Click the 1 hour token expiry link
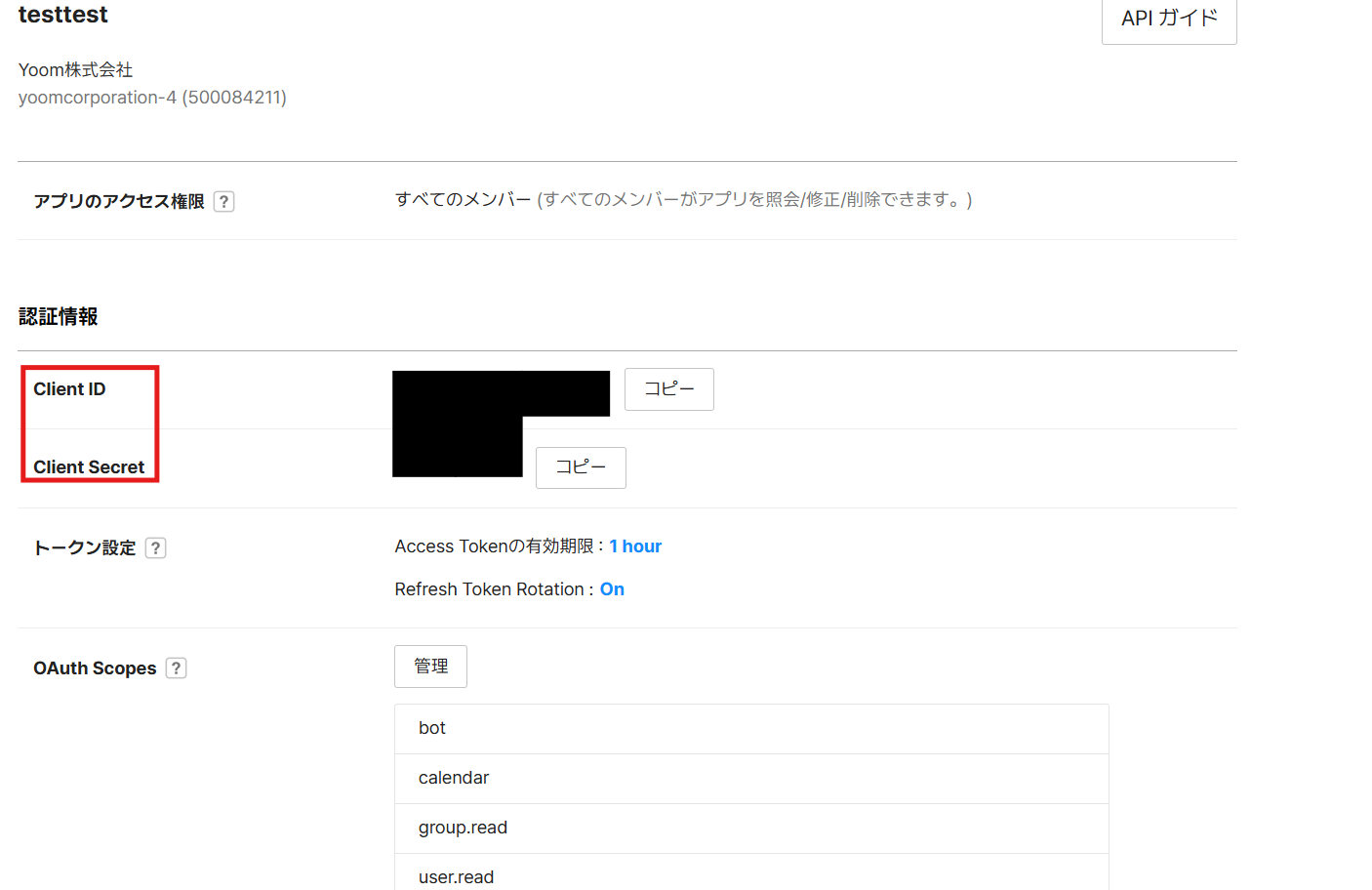Image resolution: width=1372 pixels, height=890 pixels. click(635, 546)
